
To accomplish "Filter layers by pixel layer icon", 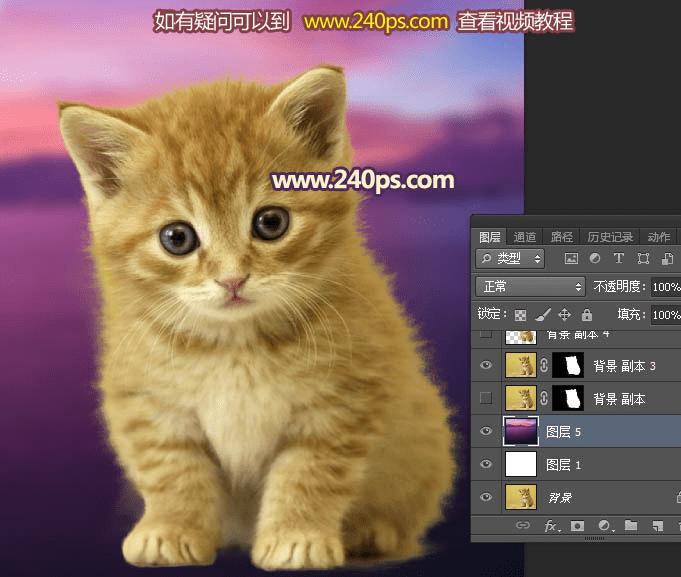I will click(571, 259).
